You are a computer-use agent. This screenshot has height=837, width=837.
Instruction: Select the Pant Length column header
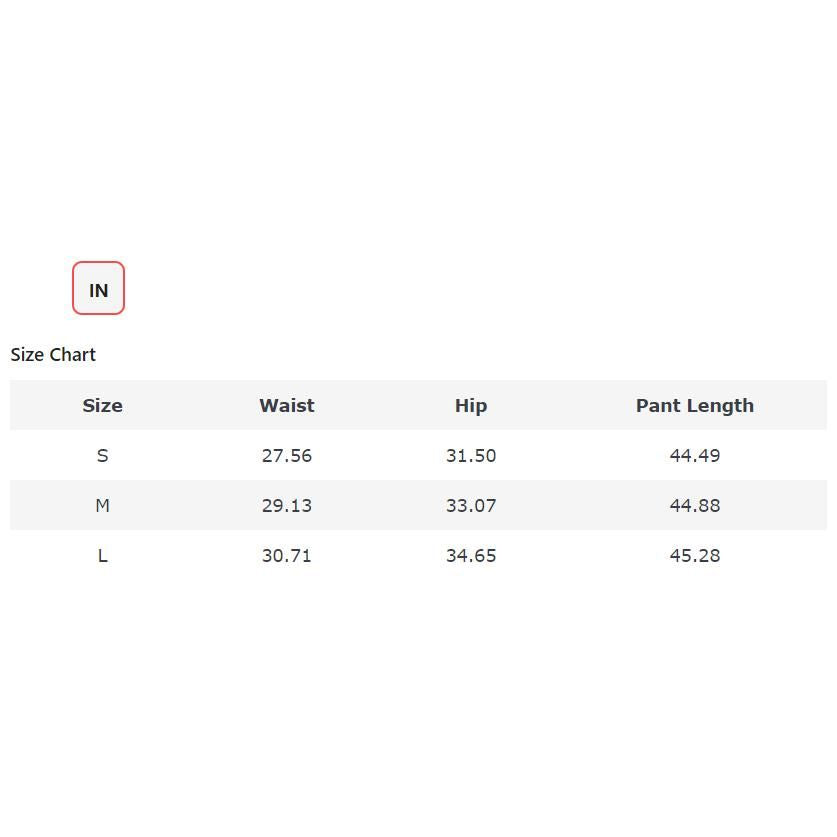pyautogui.click(x=694, y=406)
